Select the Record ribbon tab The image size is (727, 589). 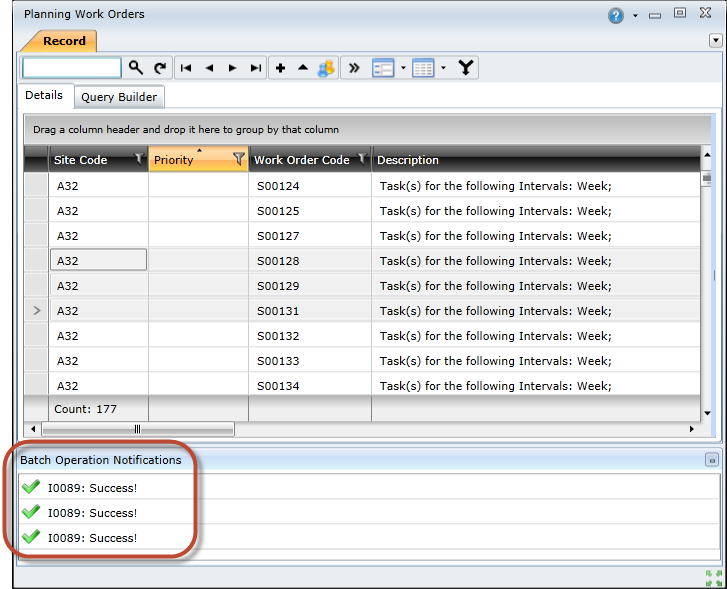tap(63, 41)
